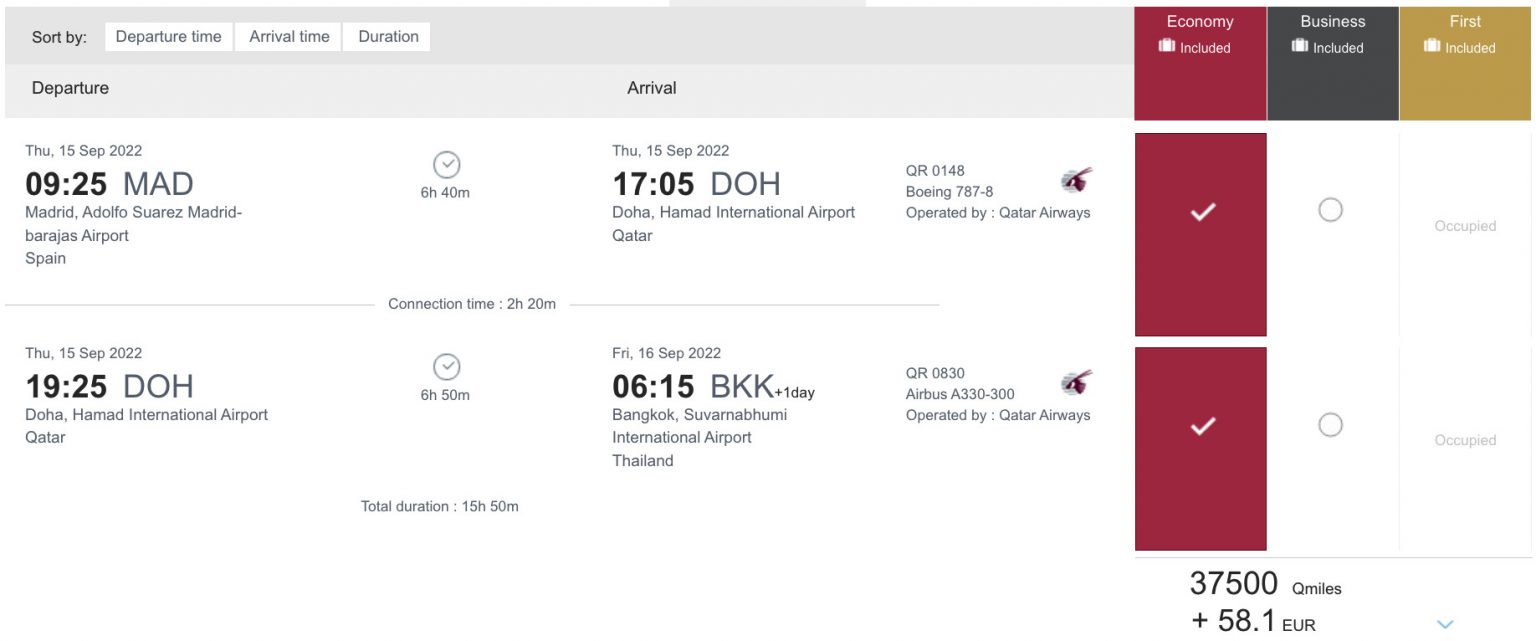Select Business radio for QR 0830 flight

[x=1330, y=425]
